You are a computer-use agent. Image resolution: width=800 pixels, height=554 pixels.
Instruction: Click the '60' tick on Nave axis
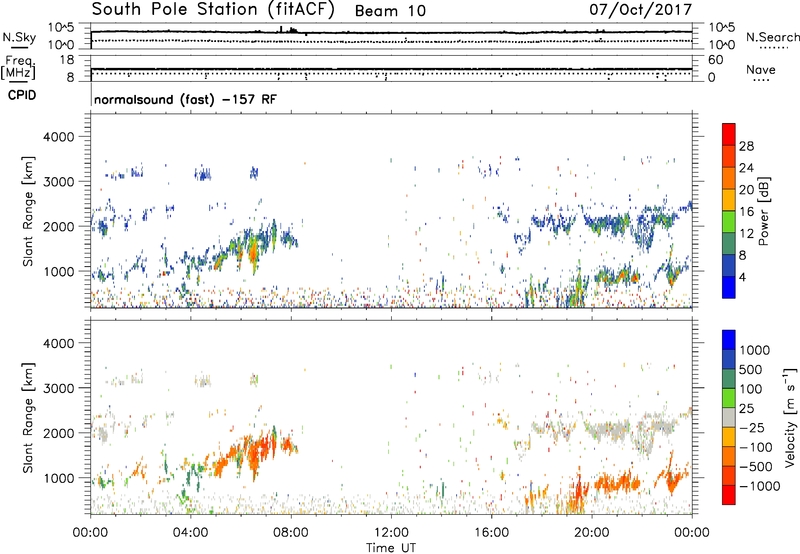[715, 60]
